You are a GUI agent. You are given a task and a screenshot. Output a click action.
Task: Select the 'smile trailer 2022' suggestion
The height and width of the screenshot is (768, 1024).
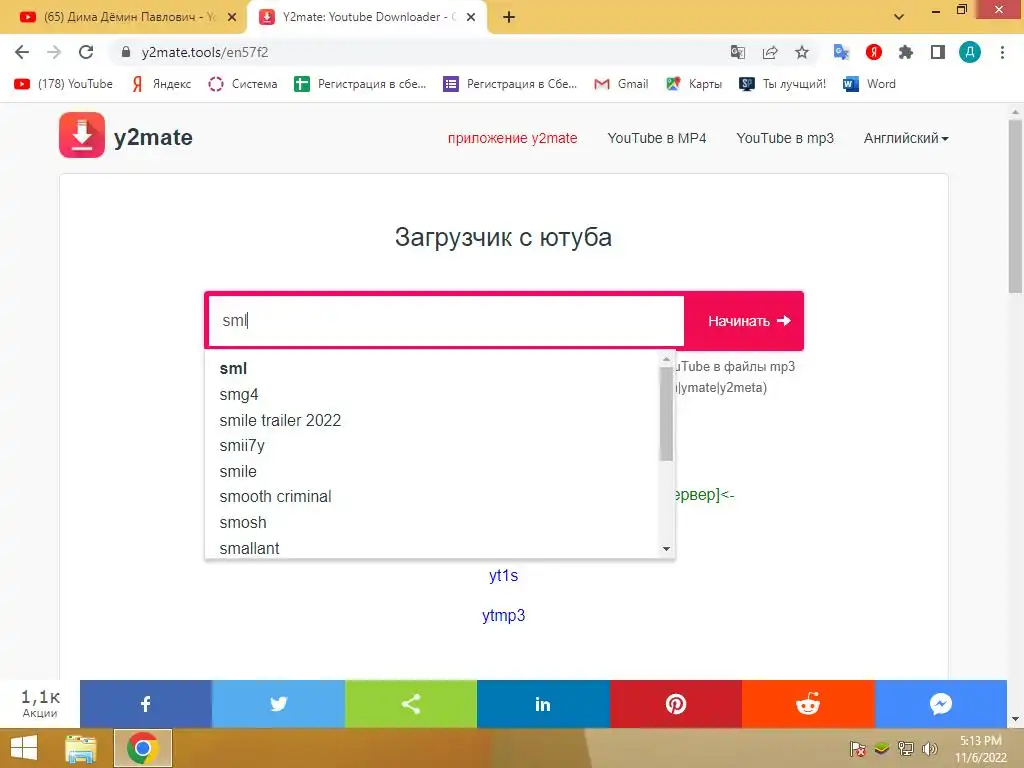[432, 420]
